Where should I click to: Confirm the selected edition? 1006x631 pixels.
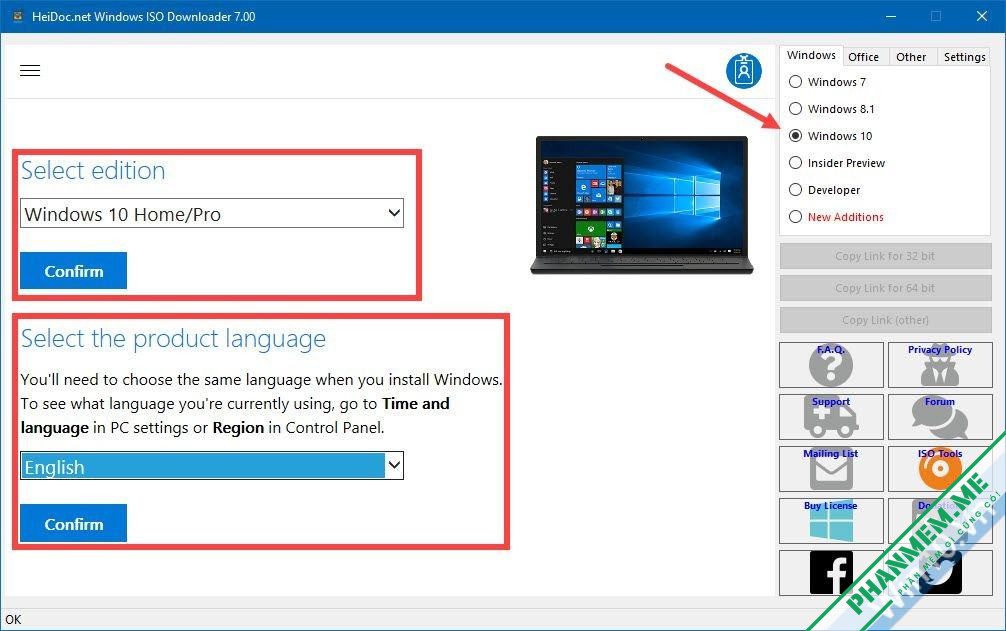[x=73, y=271]
